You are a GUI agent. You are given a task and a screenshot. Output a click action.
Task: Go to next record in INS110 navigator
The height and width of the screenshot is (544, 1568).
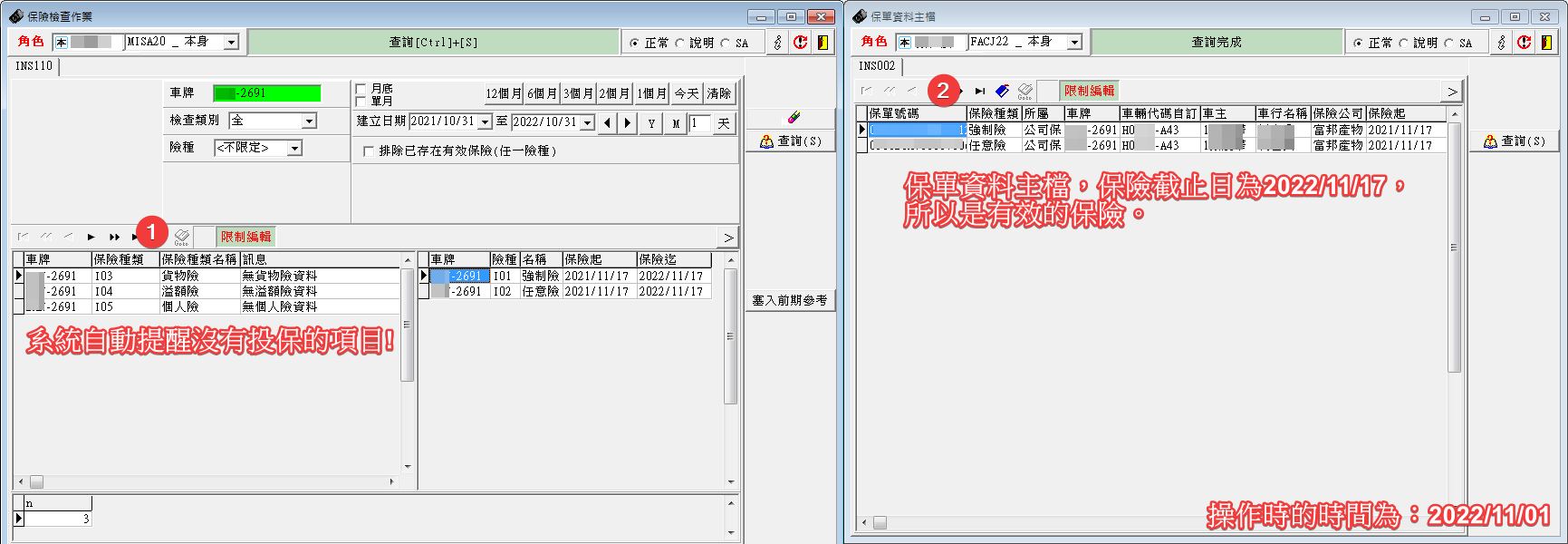(91, 237)
